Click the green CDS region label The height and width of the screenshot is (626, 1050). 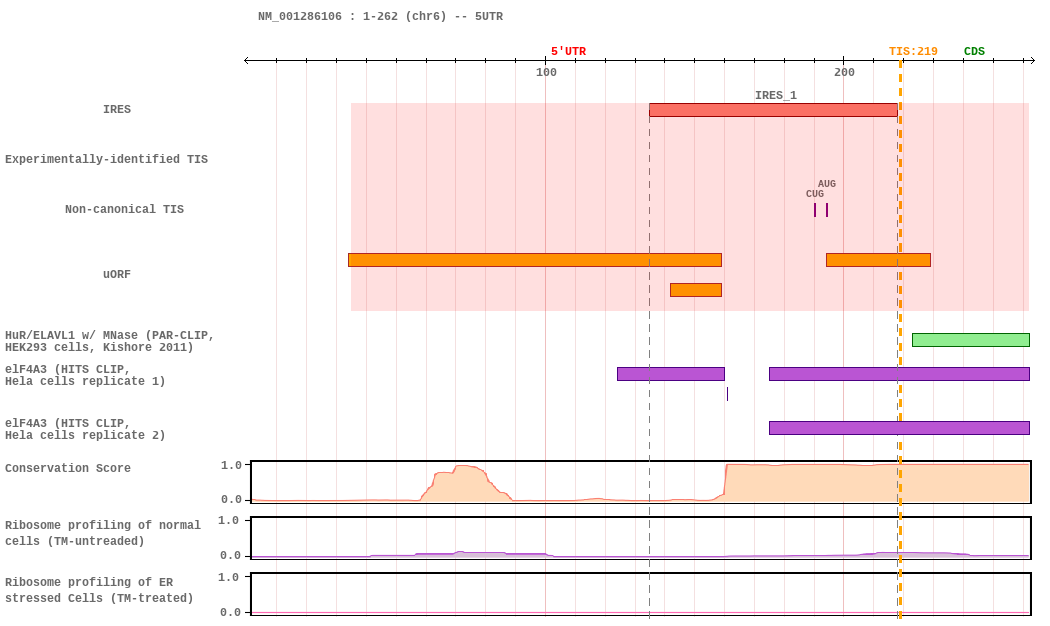(974, 52)
